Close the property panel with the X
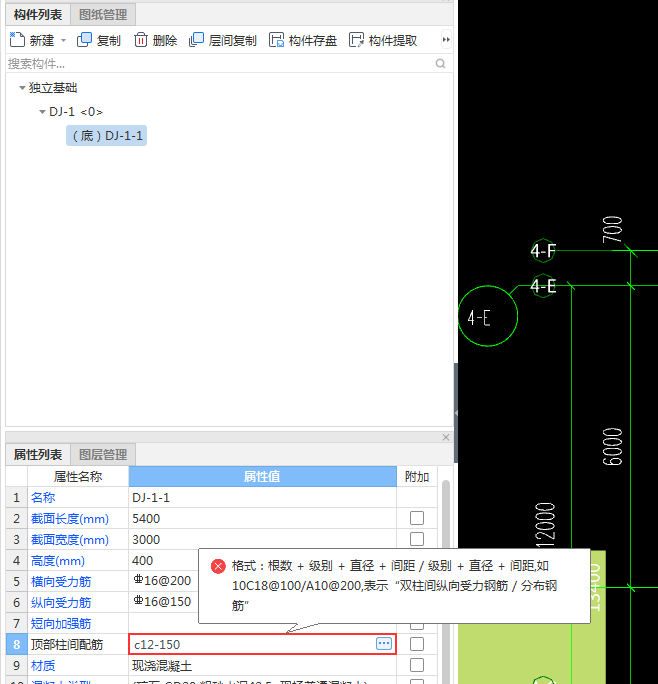Screen dimensions: 658x684 (x=446, y=437)
